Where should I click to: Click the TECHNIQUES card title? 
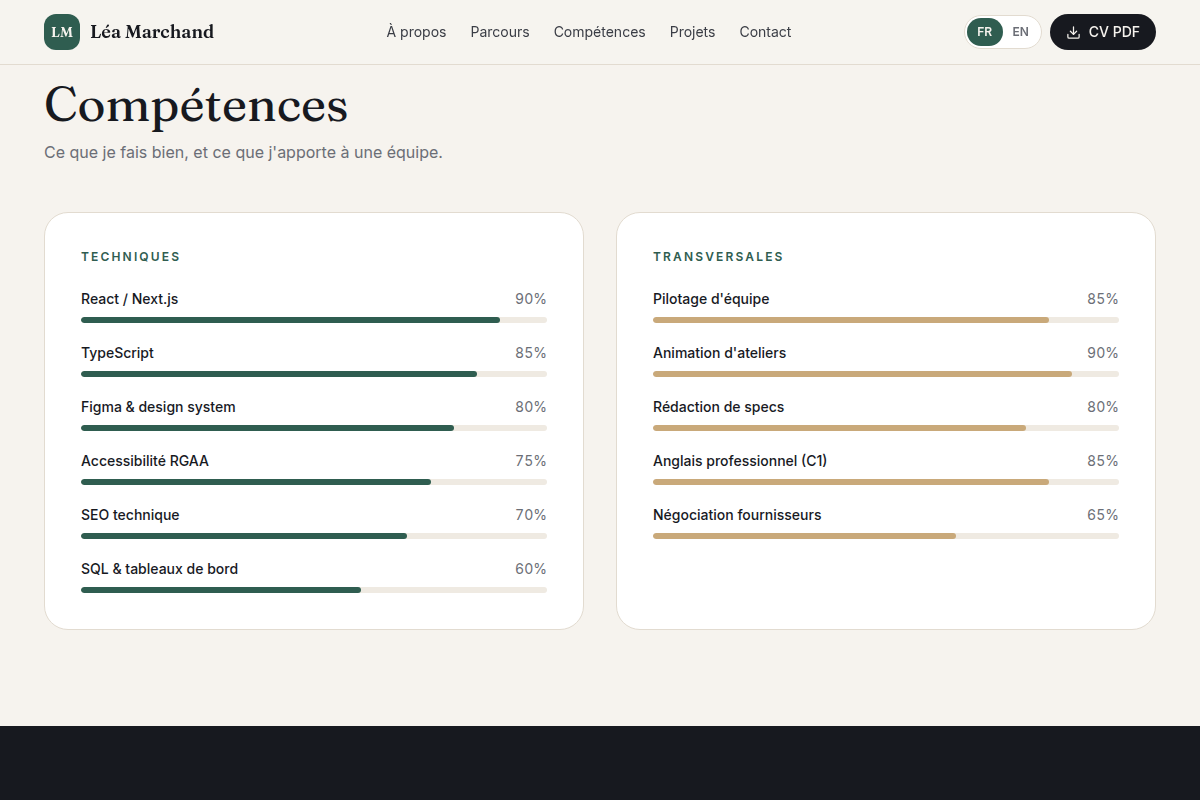tap(131, 257)
